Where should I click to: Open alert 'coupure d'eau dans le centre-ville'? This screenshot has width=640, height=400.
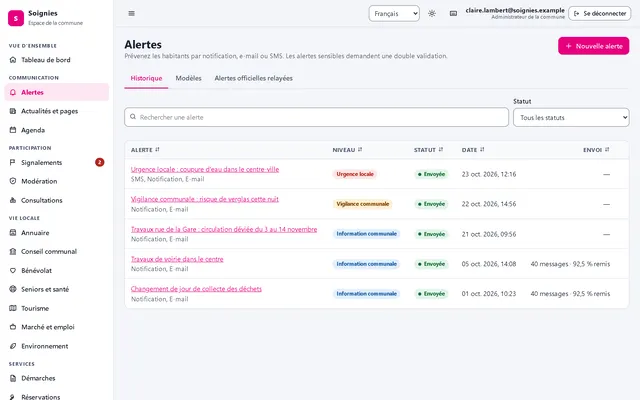click(x=205, y=169)
